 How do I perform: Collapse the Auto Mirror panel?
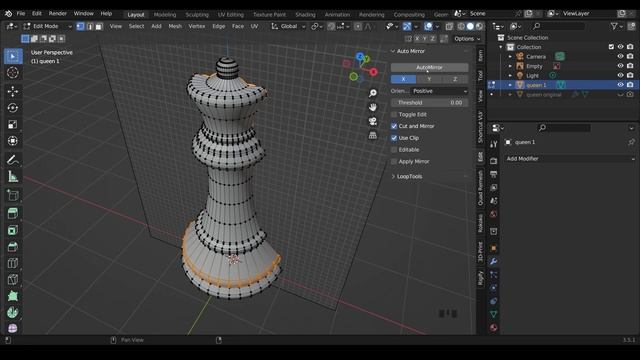(x=393, y=51)
